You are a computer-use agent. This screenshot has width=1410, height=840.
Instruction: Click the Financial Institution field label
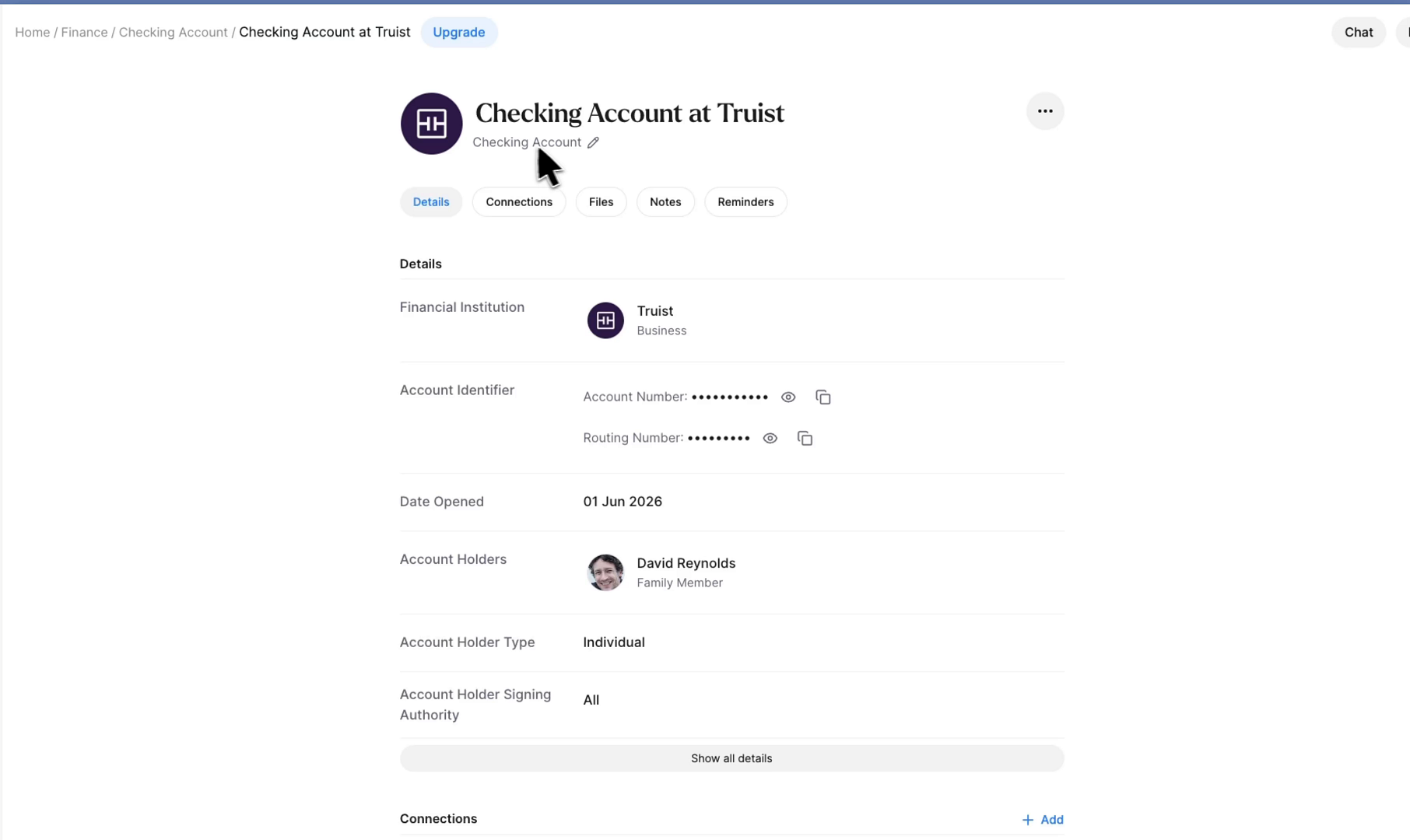(461, 307)
